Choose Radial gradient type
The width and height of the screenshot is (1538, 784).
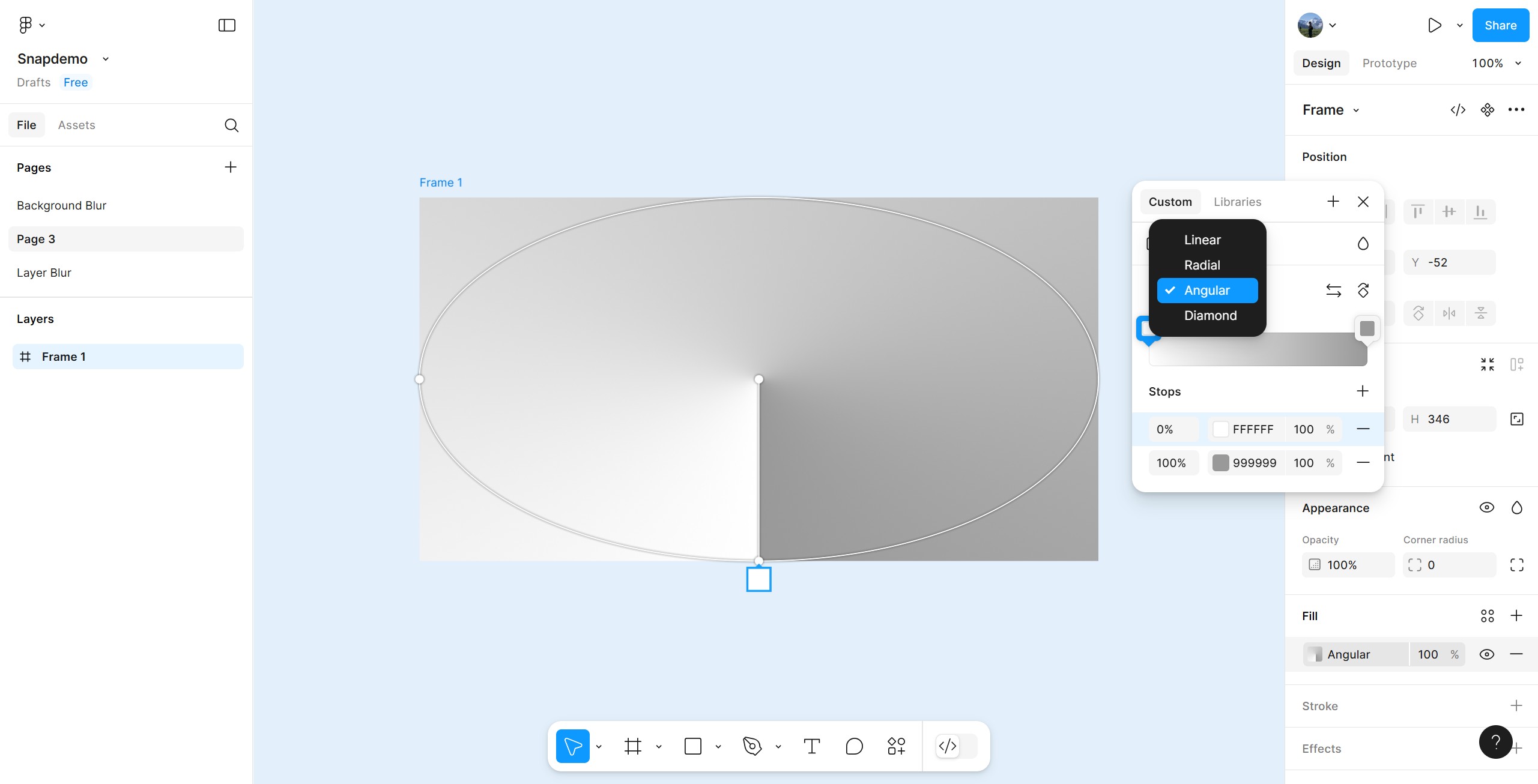(1207, 265)
